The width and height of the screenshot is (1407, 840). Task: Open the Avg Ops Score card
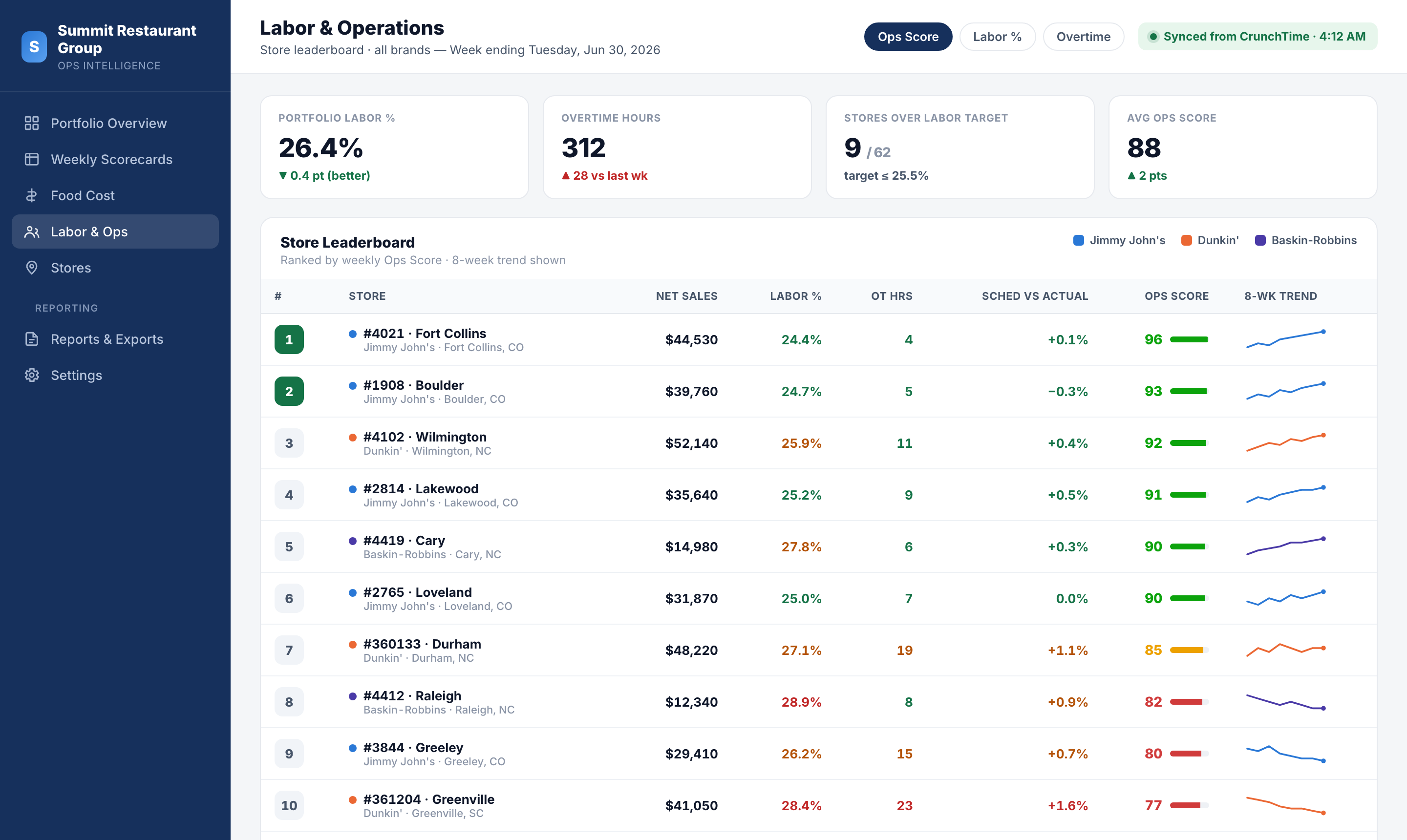pyautogui.click(x=1243, y=148)
